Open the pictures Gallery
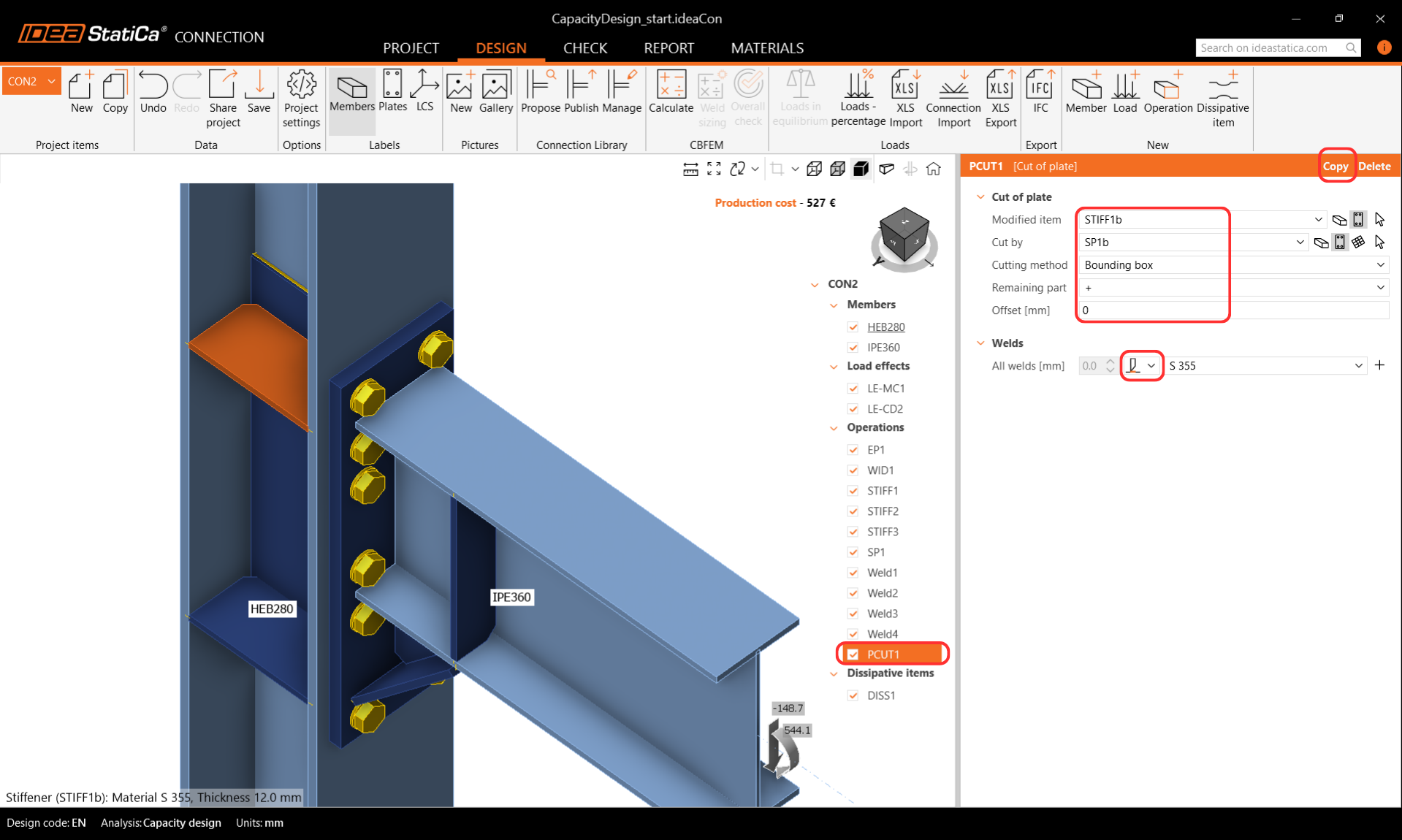1402x840 pixels. coord(496,92)
